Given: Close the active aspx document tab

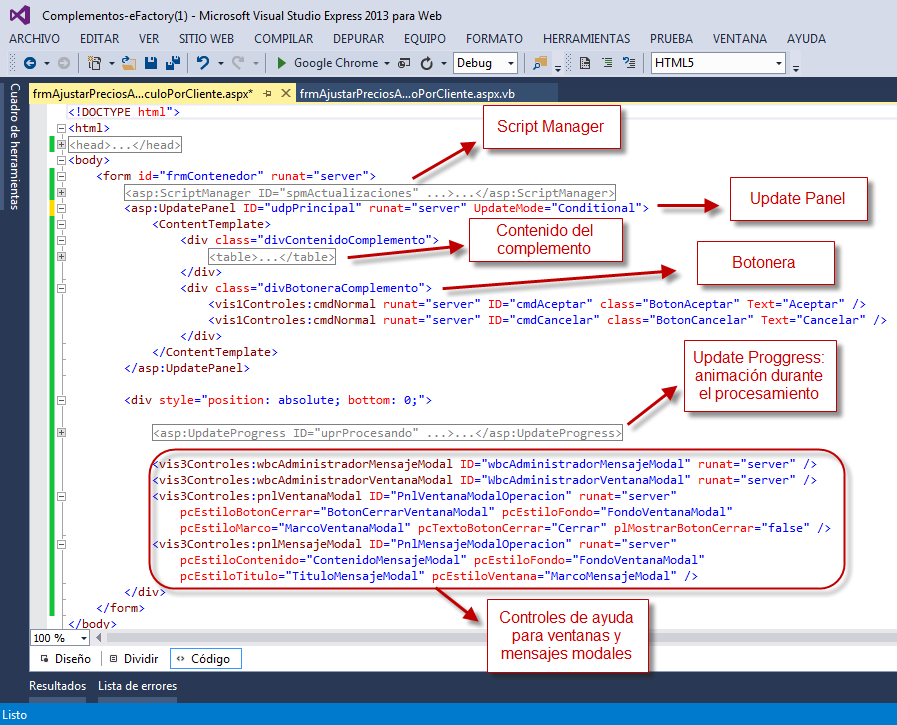Looking at the screenshot, I should (285, 93).
